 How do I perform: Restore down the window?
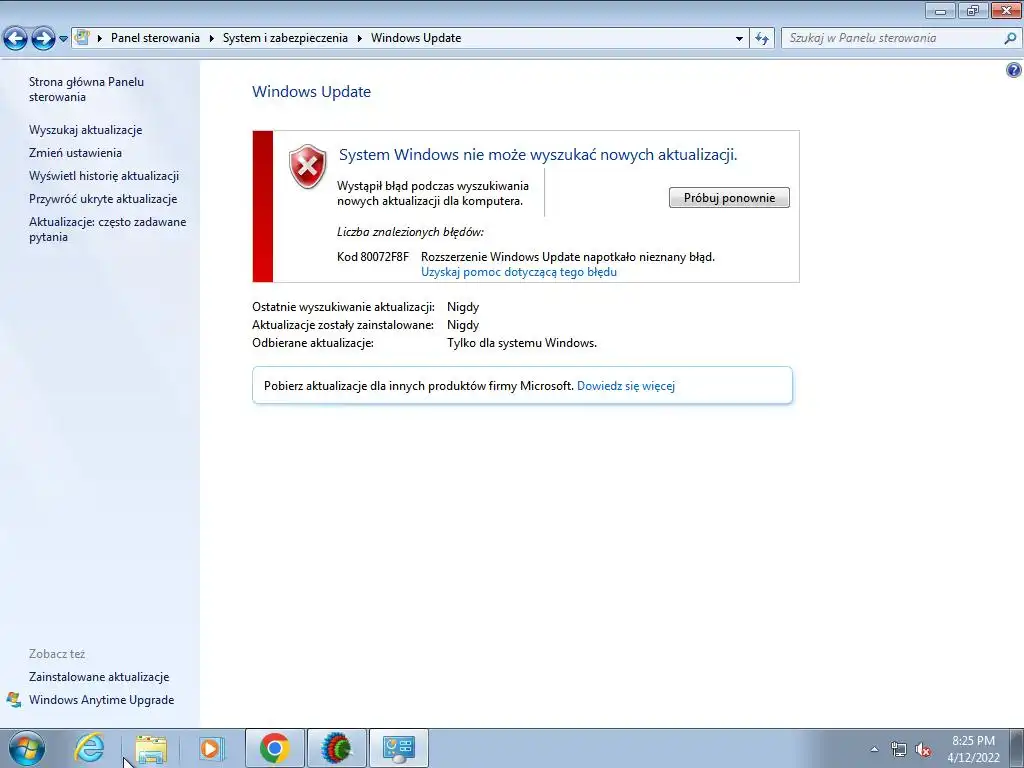(973, 10)
